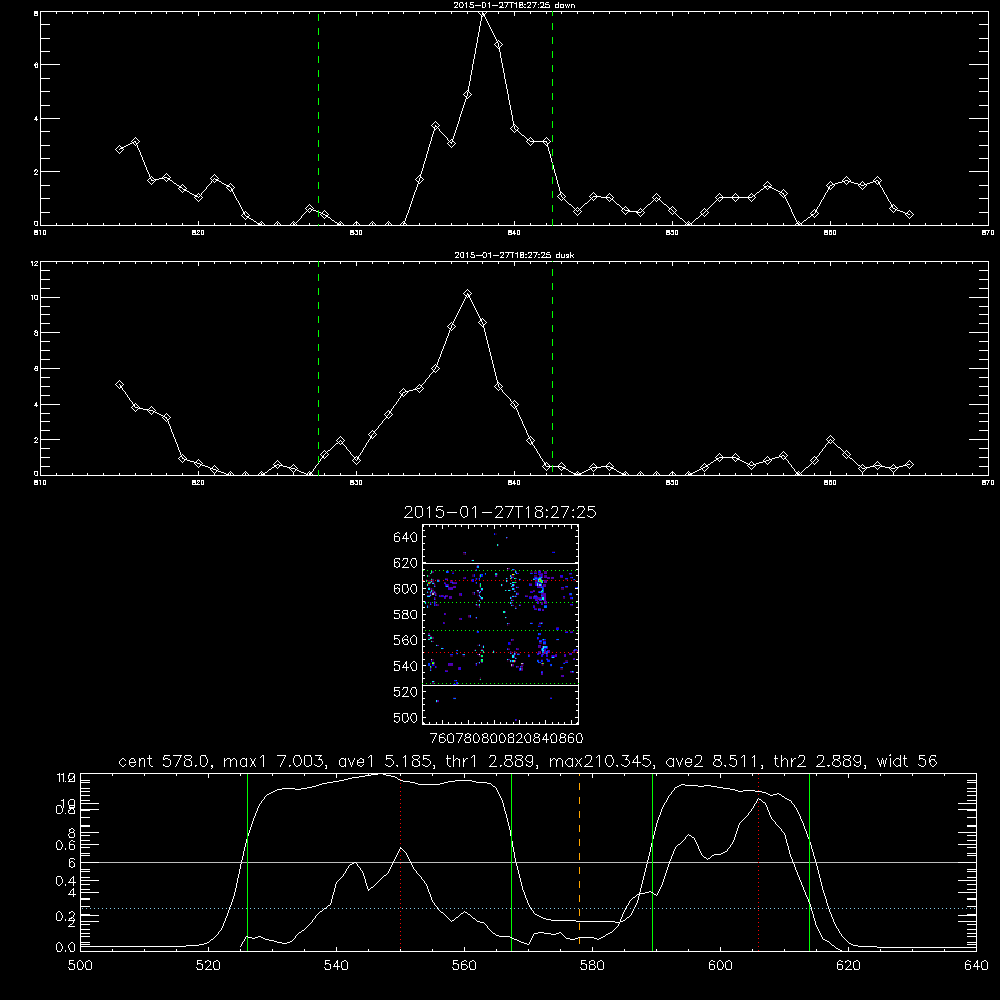Click left green dashed line in dawn plot
The width and height of the screenshot is (1000, 1000).
[318, 119]
